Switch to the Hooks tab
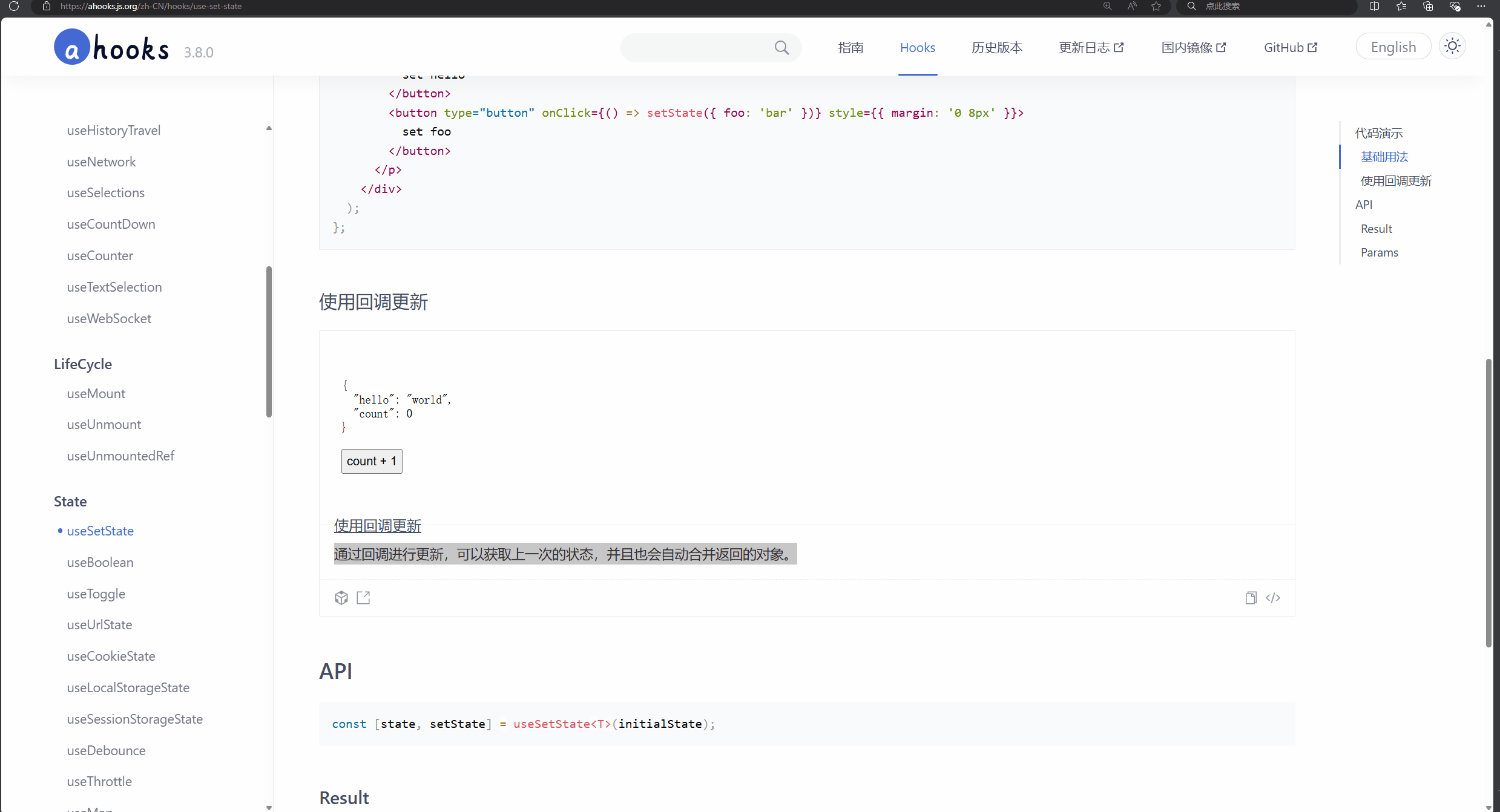Image resolution: width=1500 pixels, height=812 pixels. pos(917,48)
